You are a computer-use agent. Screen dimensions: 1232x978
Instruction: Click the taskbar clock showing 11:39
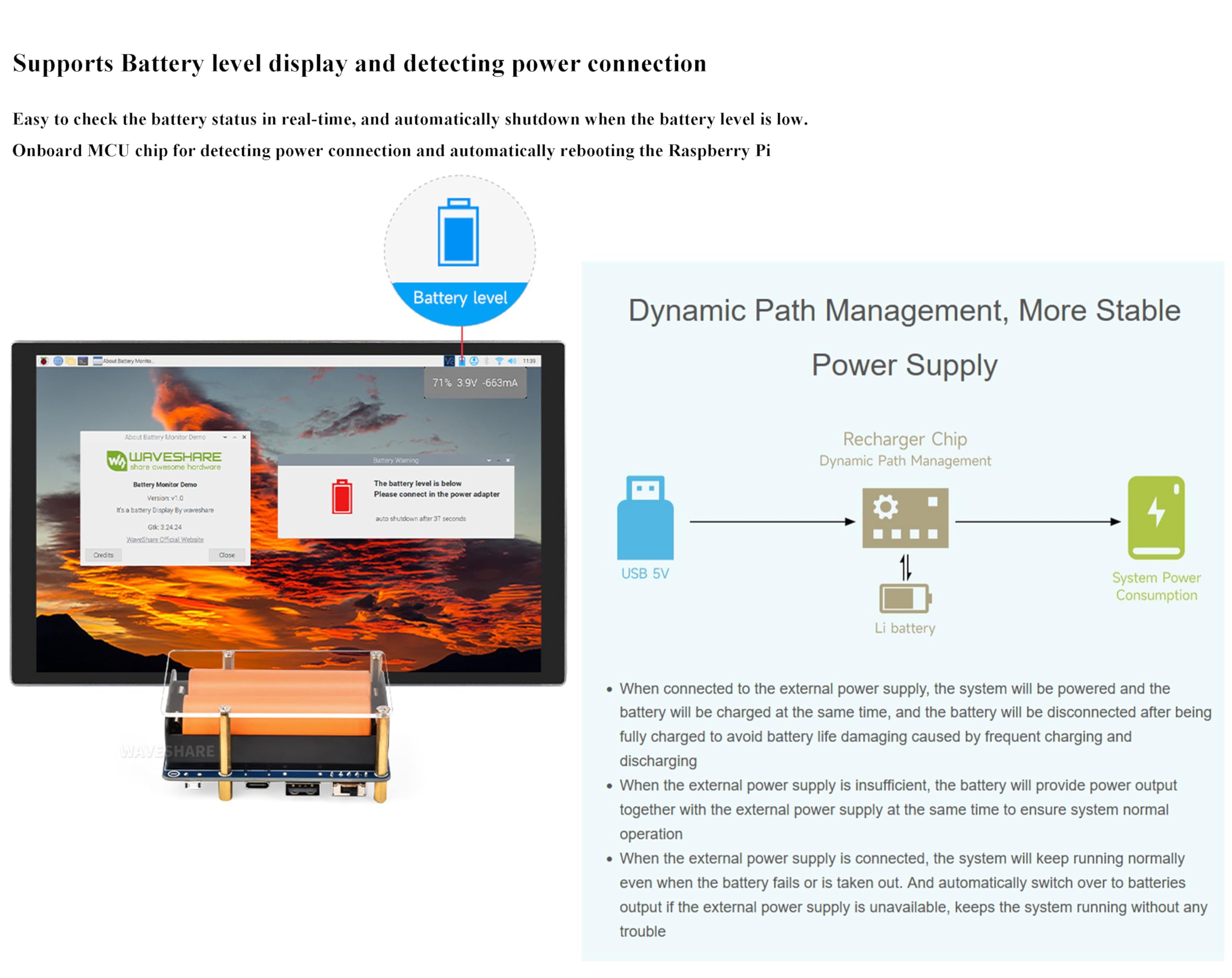click(x=530, y=361)
